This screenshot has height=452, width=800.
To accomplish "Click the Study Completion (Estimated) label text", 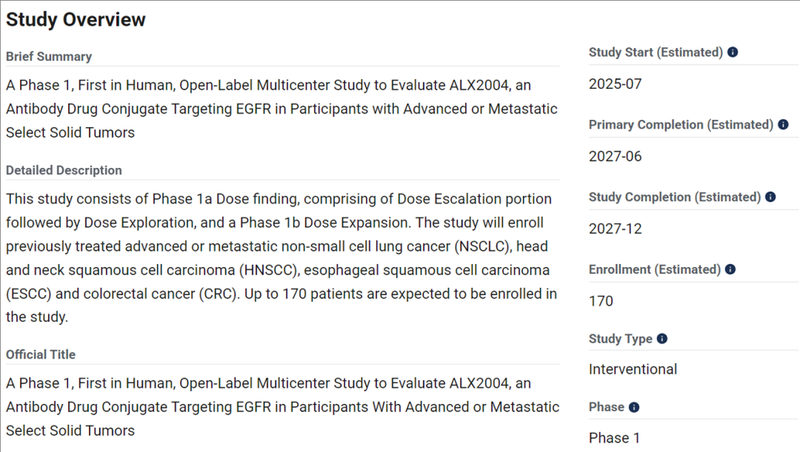I will click(x=674, y=197).
